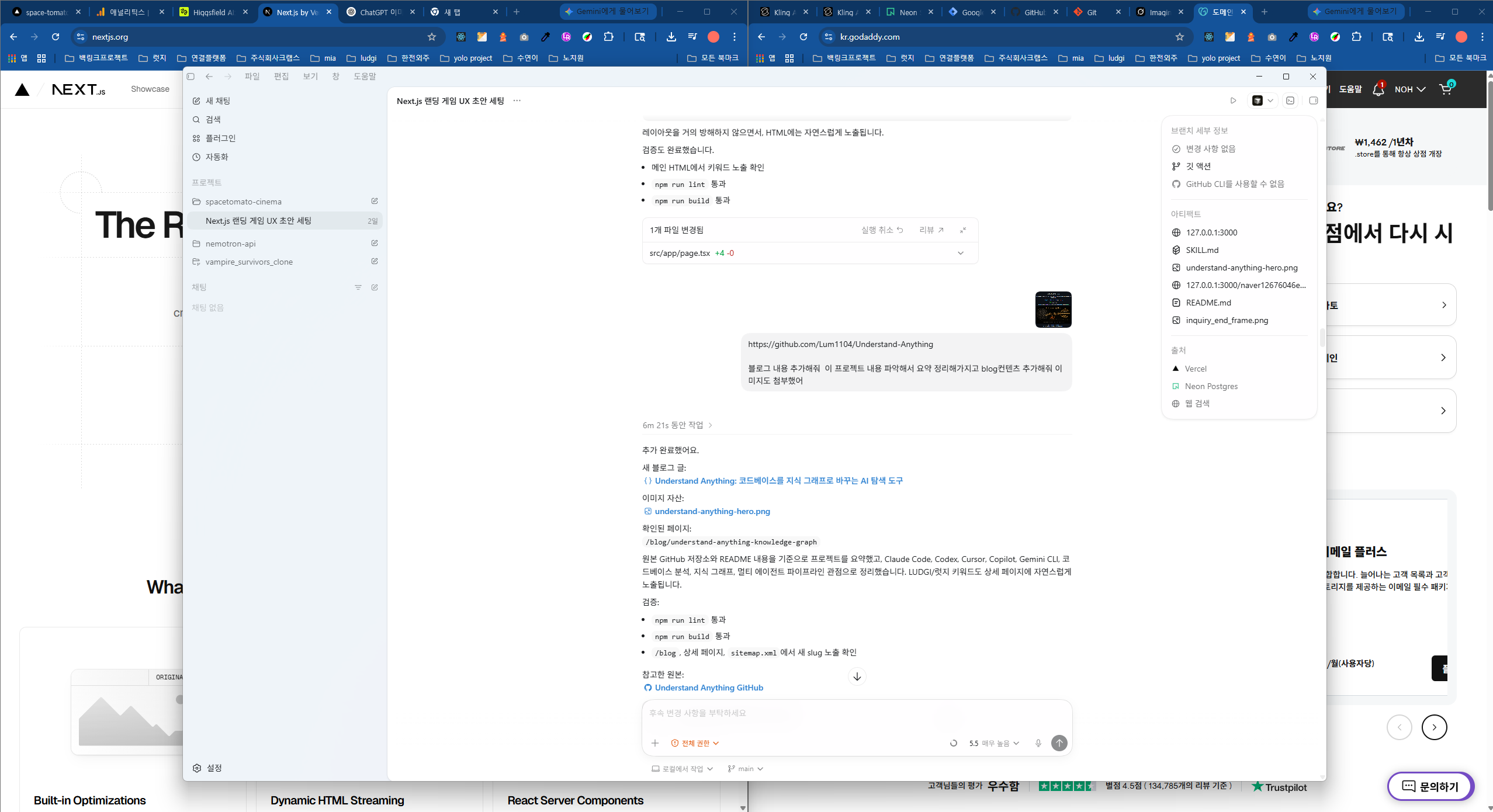This screenshot has height=812, width=1493.
Task: Open 설정 settings at sidebar bottom
Action: coord(207,768)
